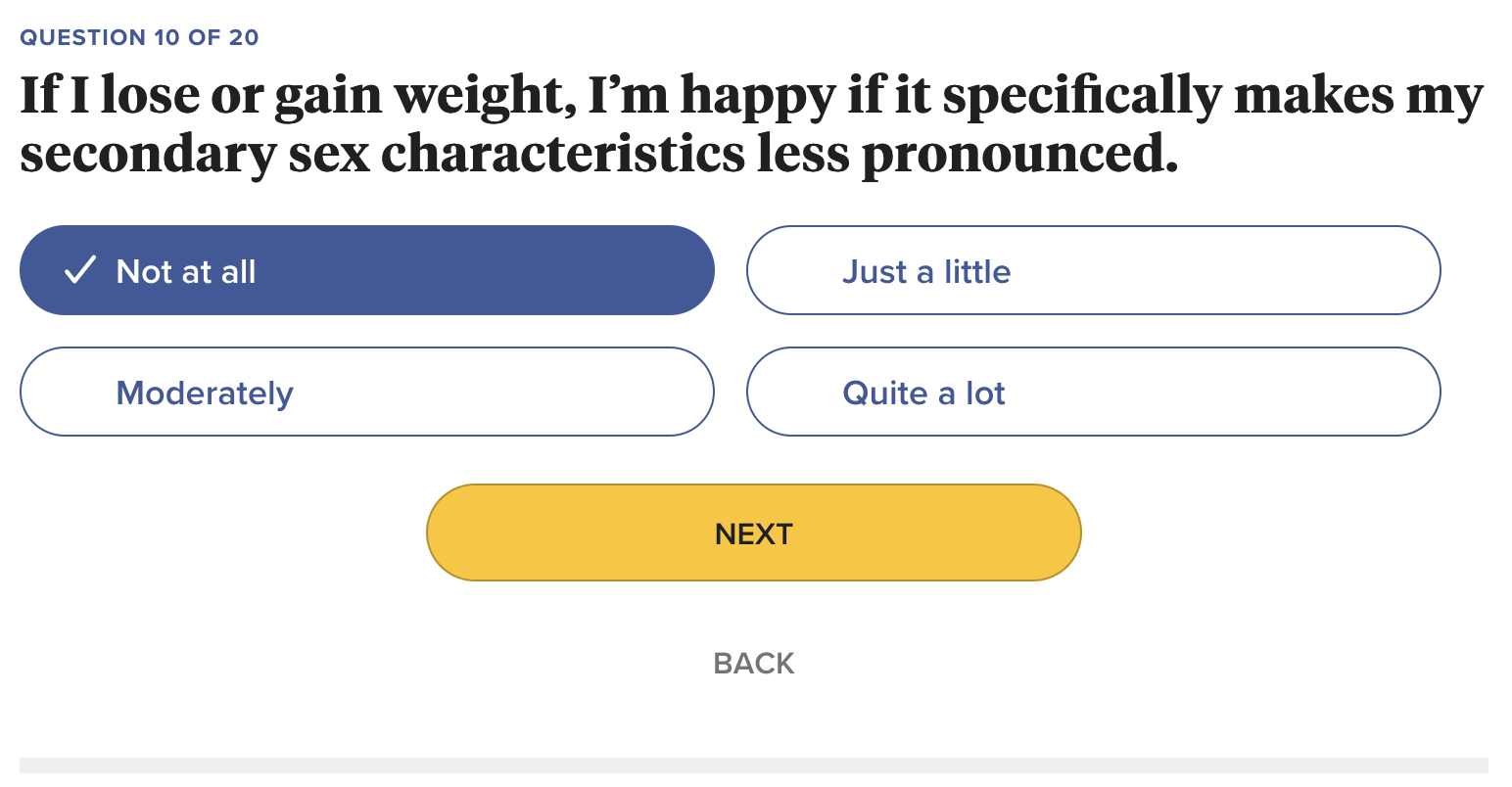Click the checkmark icon in the selected answer

79,269
